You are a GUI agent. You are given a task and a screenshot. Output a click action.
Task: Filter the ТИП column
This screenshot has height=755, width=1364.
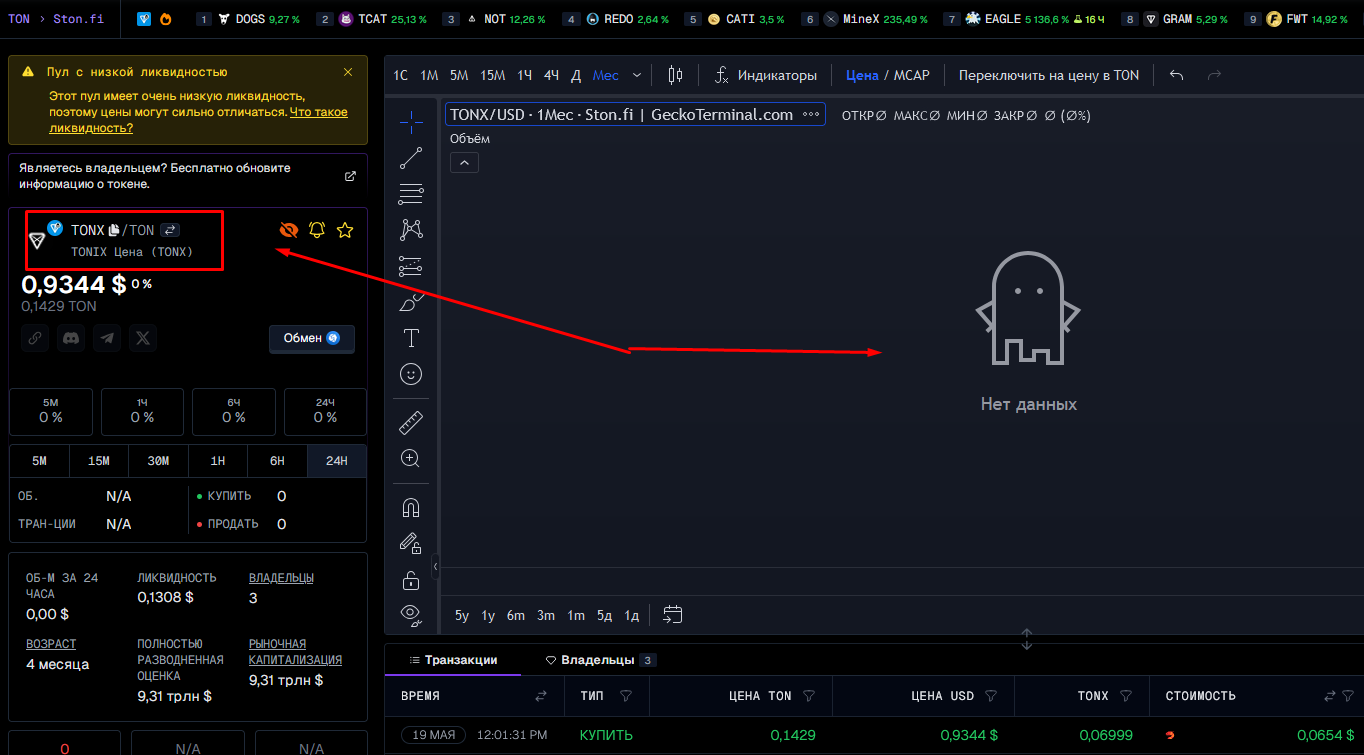[x=626, y=696]
